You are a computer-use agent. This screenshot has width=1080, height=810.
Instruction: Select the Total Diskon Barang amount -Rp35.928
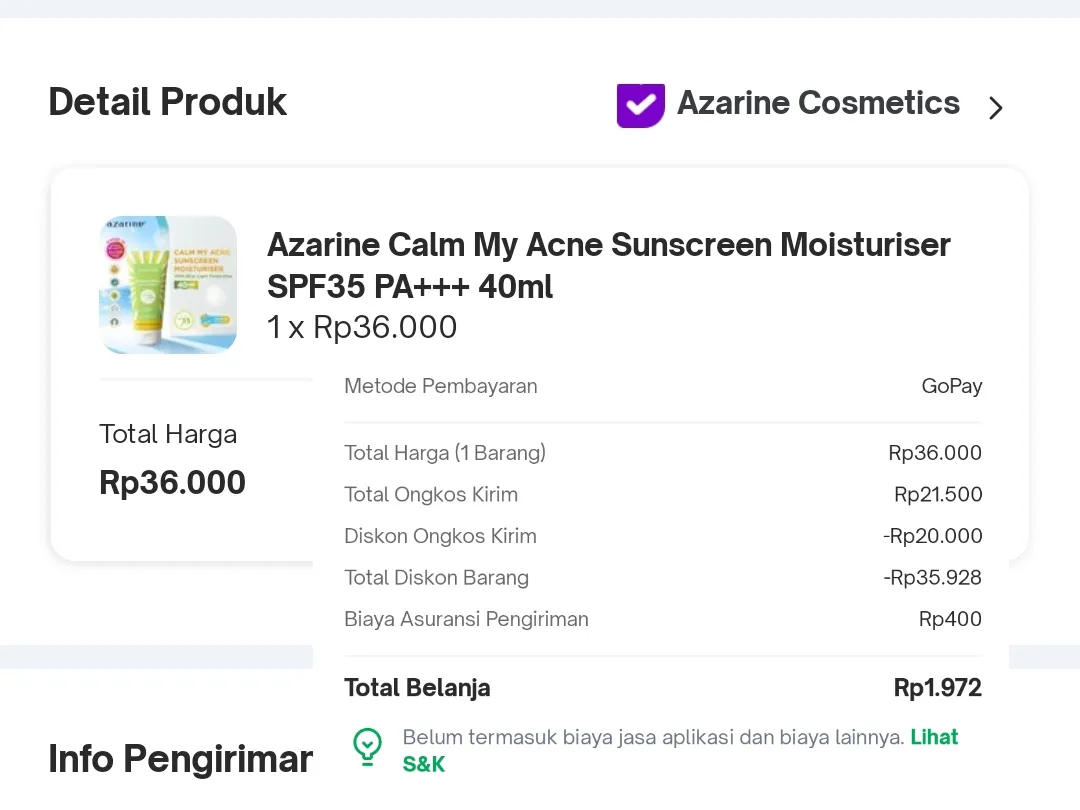click(x=932, y=577)
